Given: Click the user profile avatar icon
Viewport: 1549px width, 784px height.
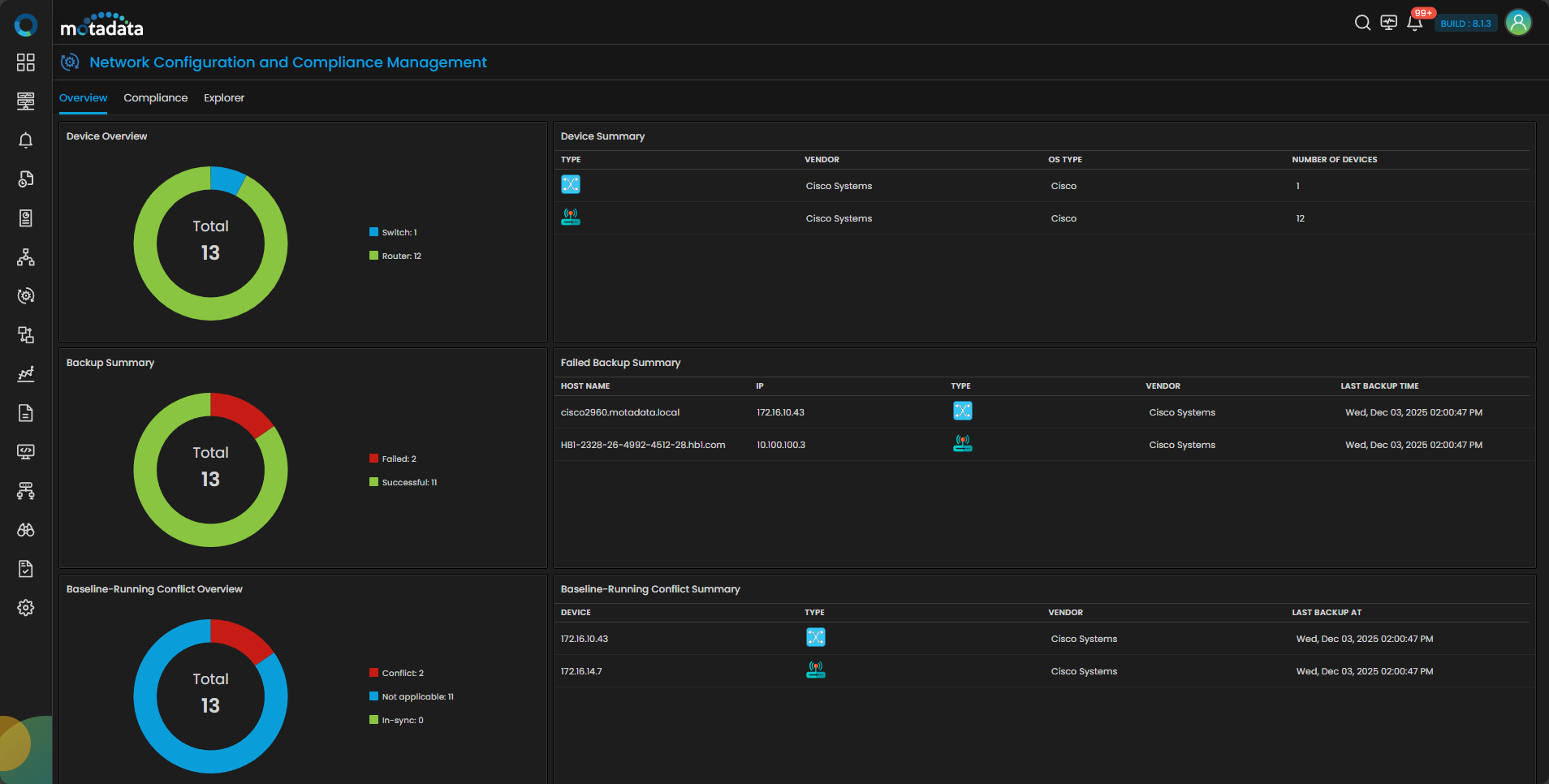Looking at the screenshot, I should (x=1518, y=23).
